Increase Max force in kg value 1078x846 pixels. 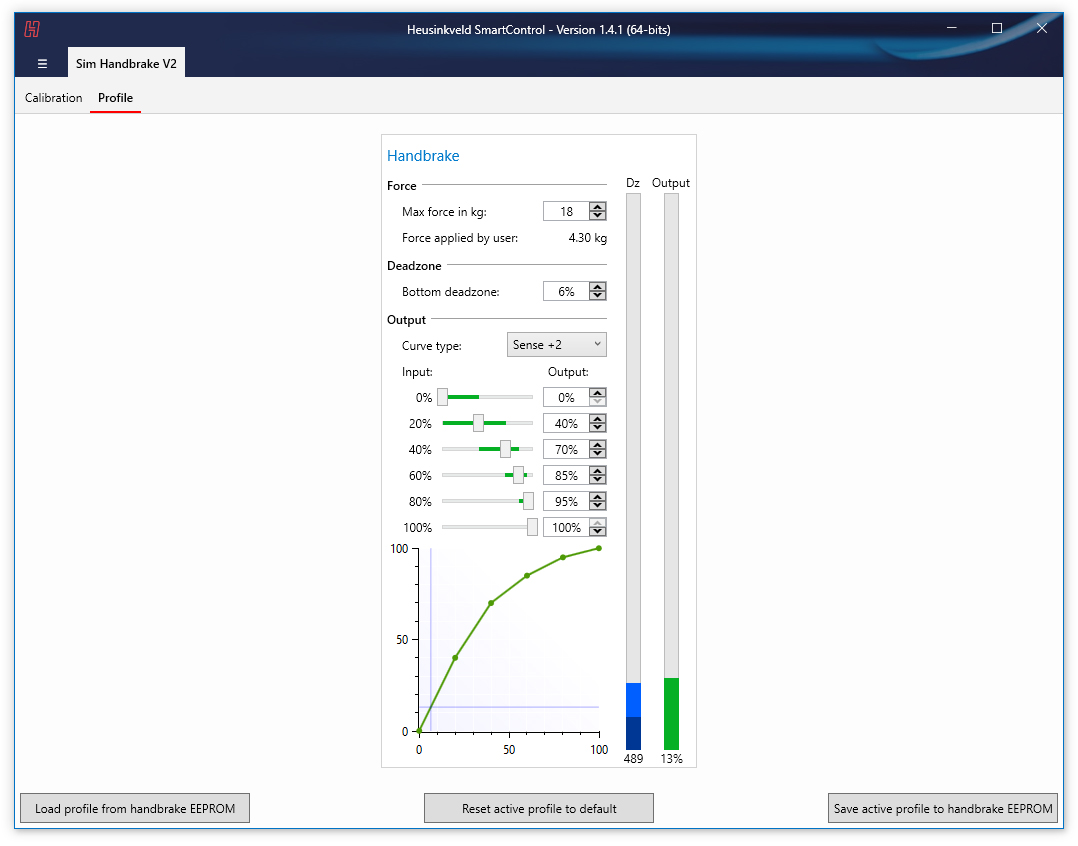597,207
